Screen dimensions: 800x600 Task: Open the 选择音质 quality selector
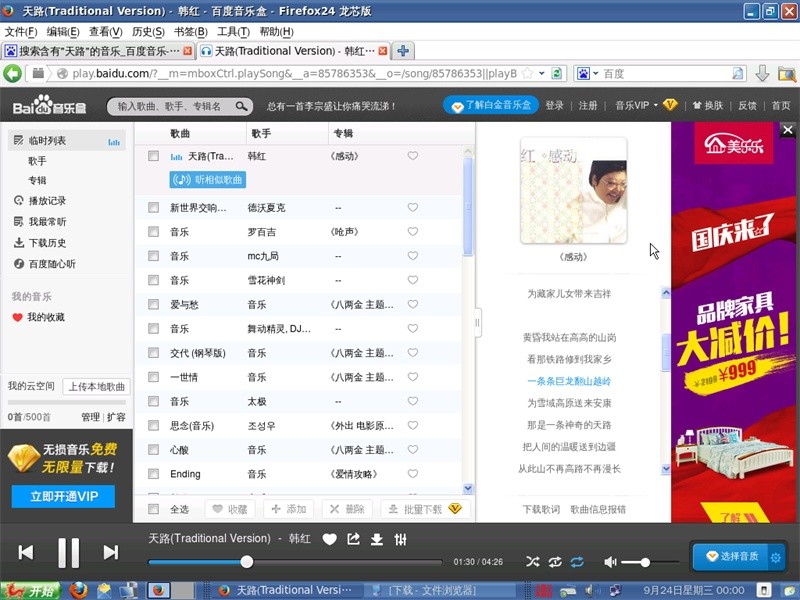pyautogui.click(x=732, y=556)
